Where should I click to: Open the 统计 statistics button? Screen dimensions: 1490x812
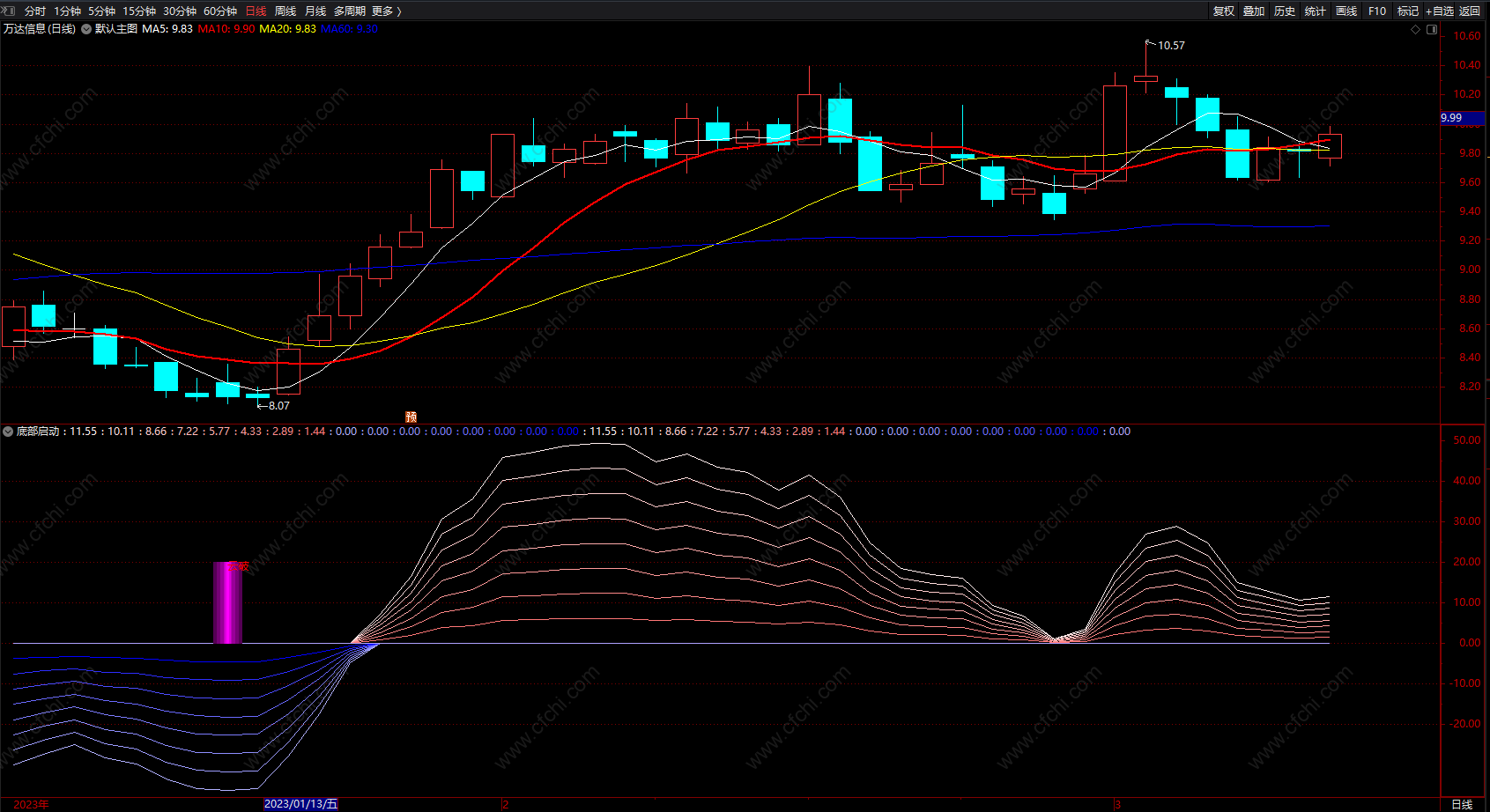[1316, 11]
